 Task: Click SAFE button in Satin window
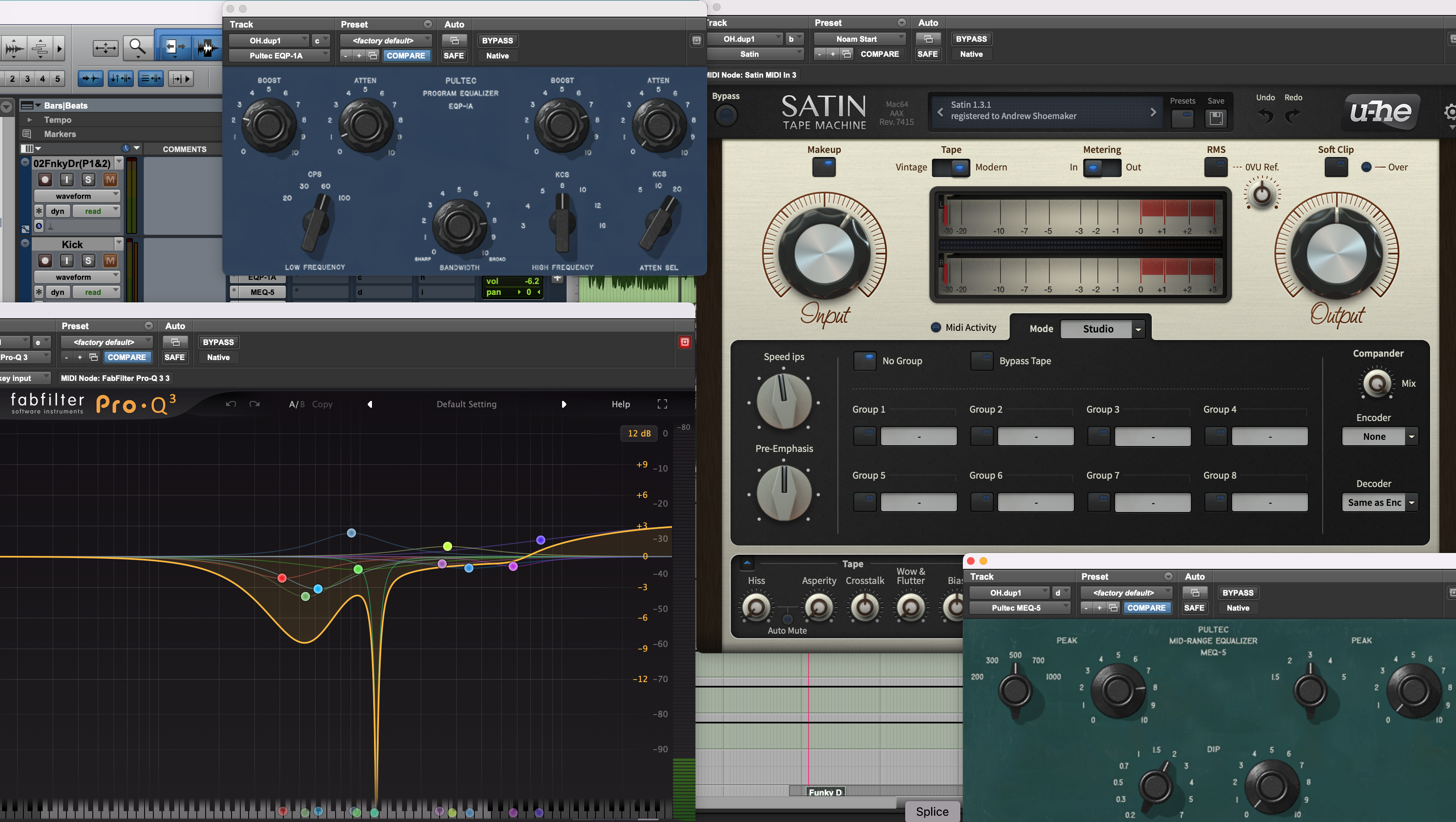pyautogui.click(x=927, y=53)
